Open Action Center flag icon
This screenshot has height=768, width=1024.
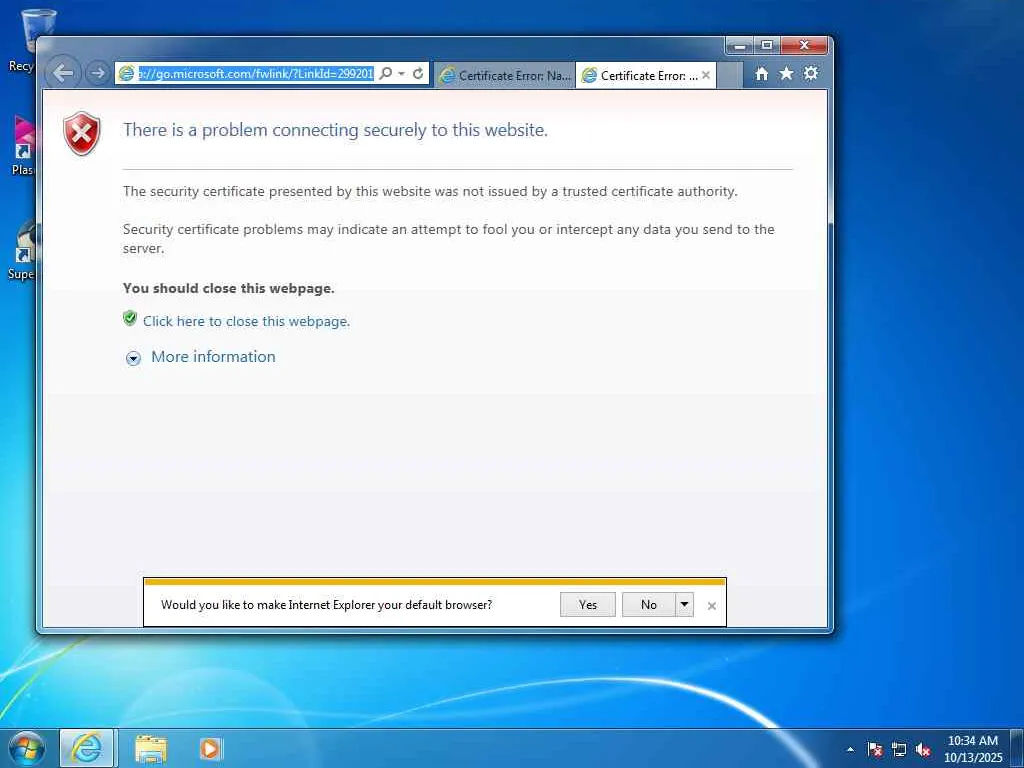pyautogui.click(x=874, y=749)
